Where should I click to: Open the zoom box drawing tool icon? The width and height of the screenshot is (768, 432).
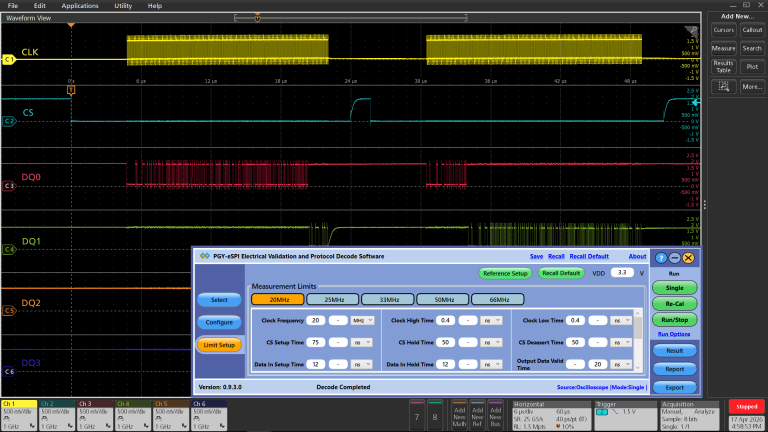(723, 87)
